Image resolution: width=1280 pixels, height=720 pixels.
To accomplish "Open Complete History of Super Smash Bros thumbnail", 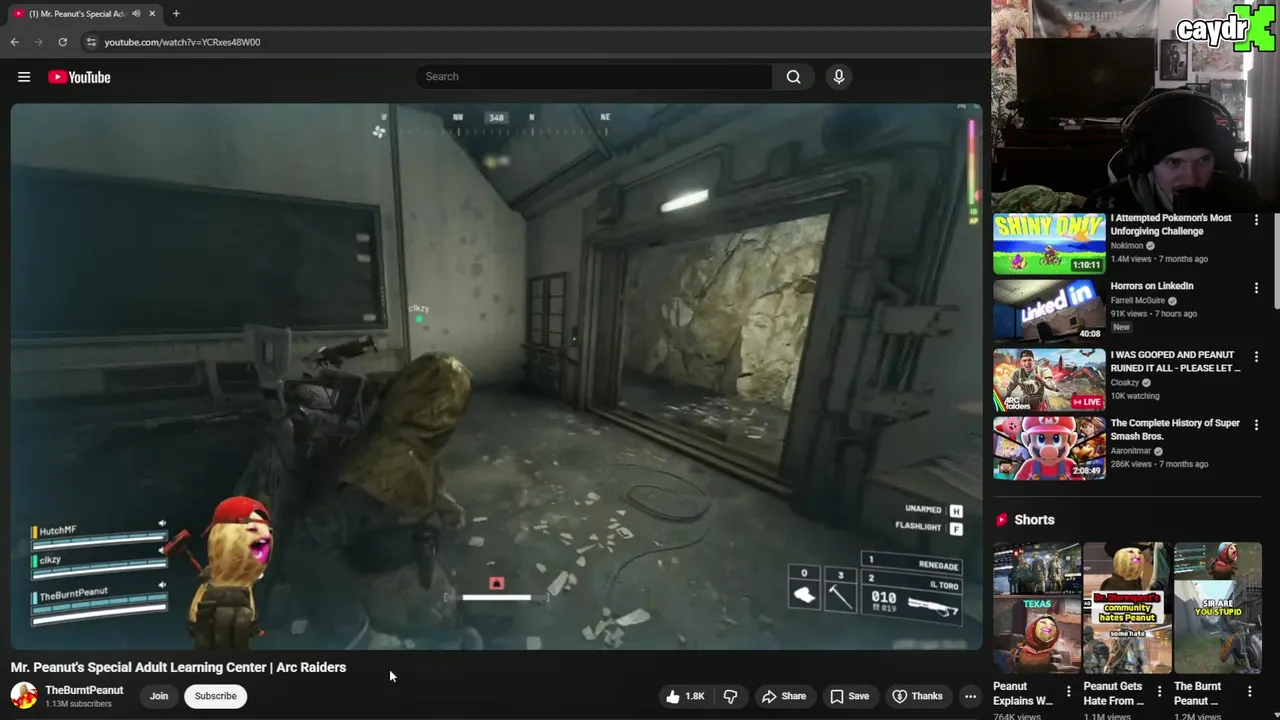I will tap(1049, 448).
